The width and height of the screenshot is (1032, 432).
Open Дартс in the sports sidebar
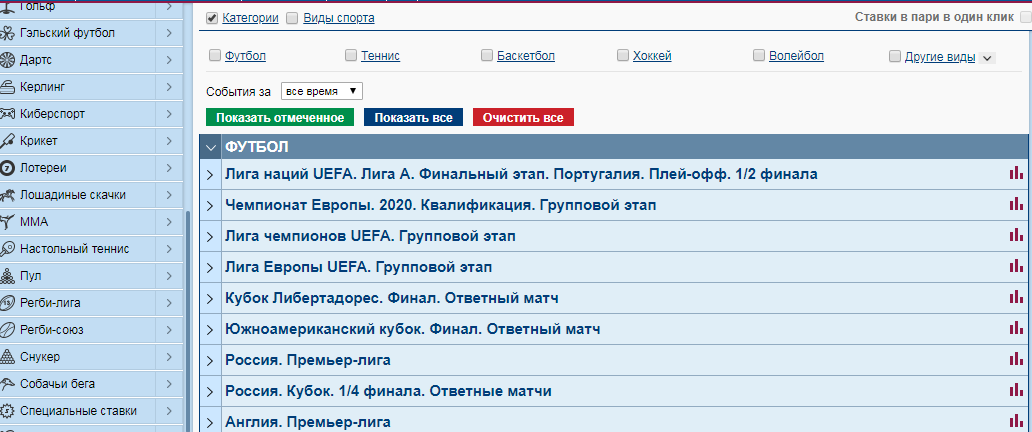[36, 60]
